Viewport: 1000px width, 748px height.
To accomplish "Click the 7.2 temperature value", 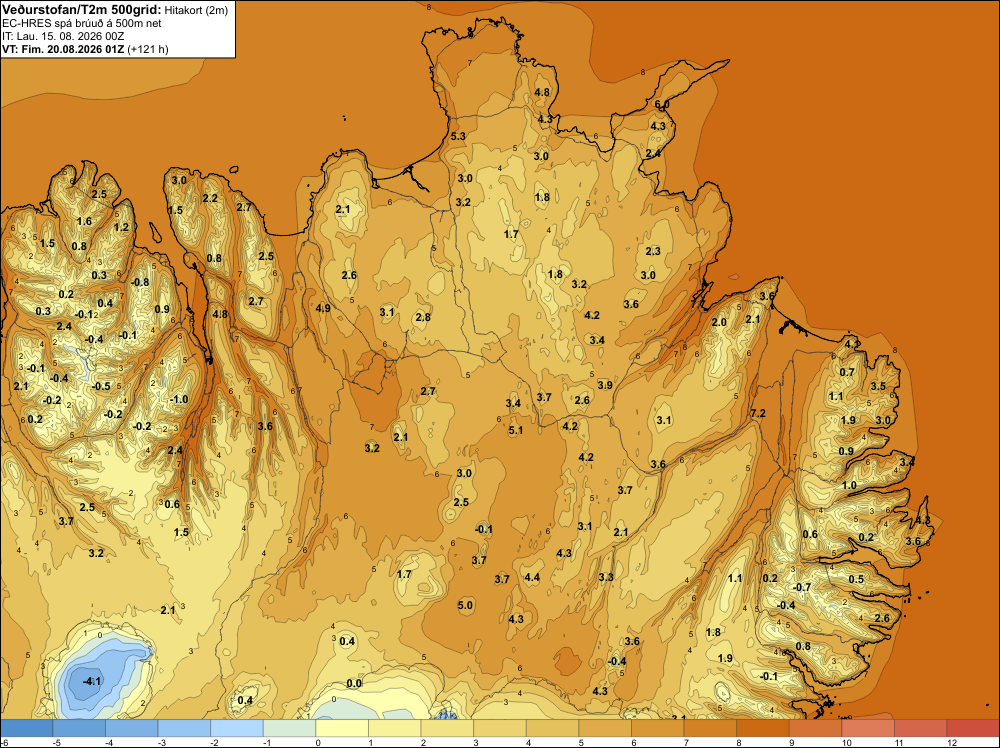I will [x=758, y=413].
